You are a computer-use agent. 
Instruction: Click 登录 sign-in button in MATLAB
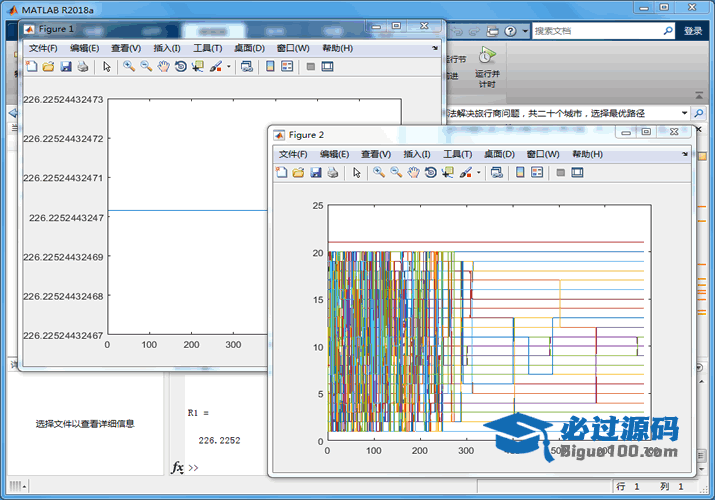pos(693,31)
